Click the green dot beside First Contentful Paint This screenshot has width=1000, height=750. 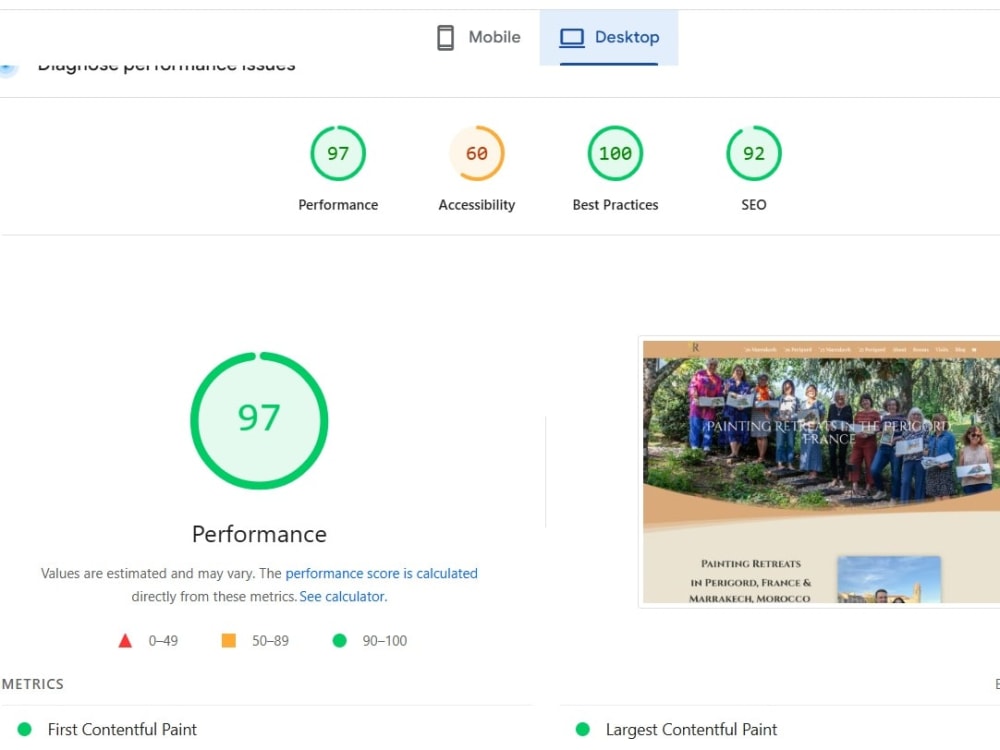[24, 729]
